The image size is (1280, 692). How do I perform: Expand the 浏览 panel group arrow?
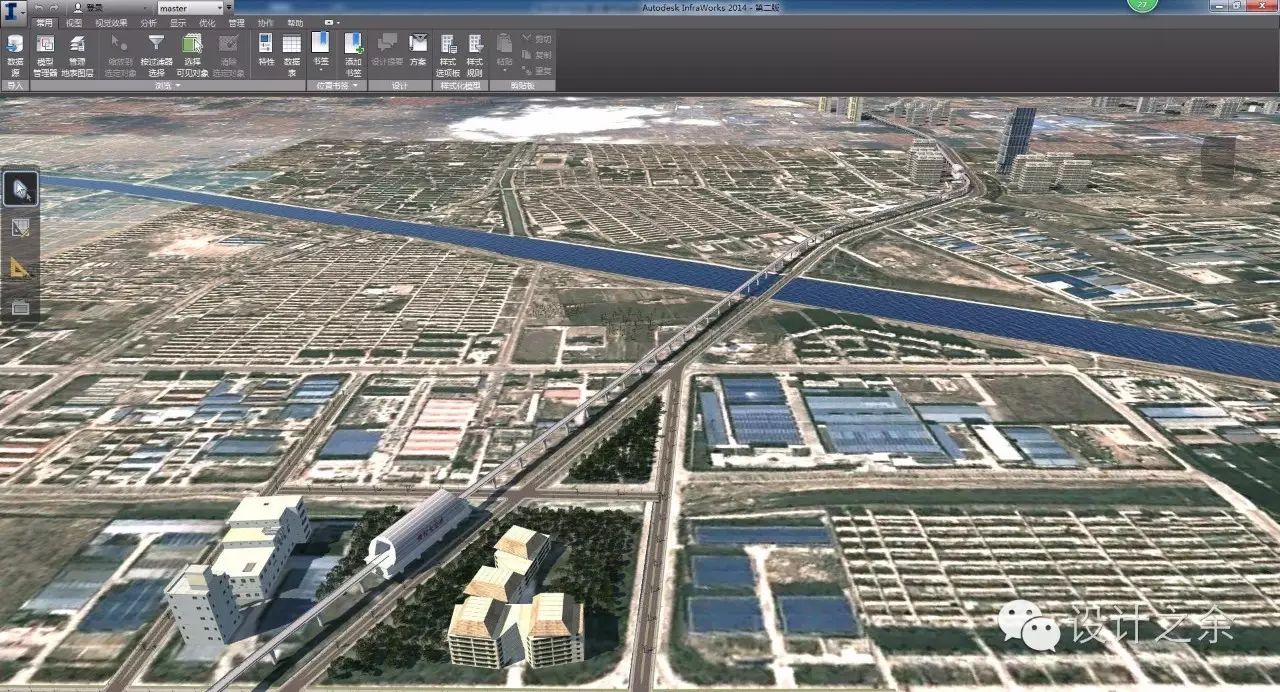click(177, 86)
